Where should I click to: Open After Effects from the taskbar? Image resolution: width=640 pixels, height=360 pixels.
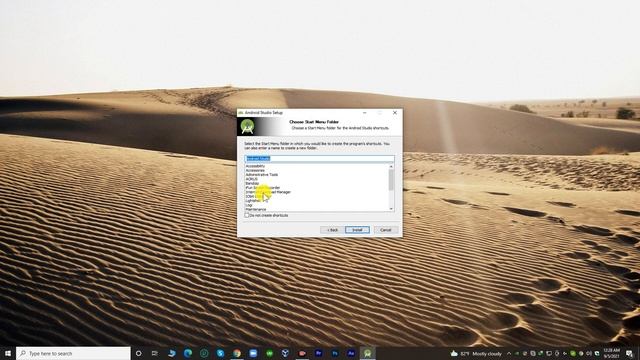(351, 353)
